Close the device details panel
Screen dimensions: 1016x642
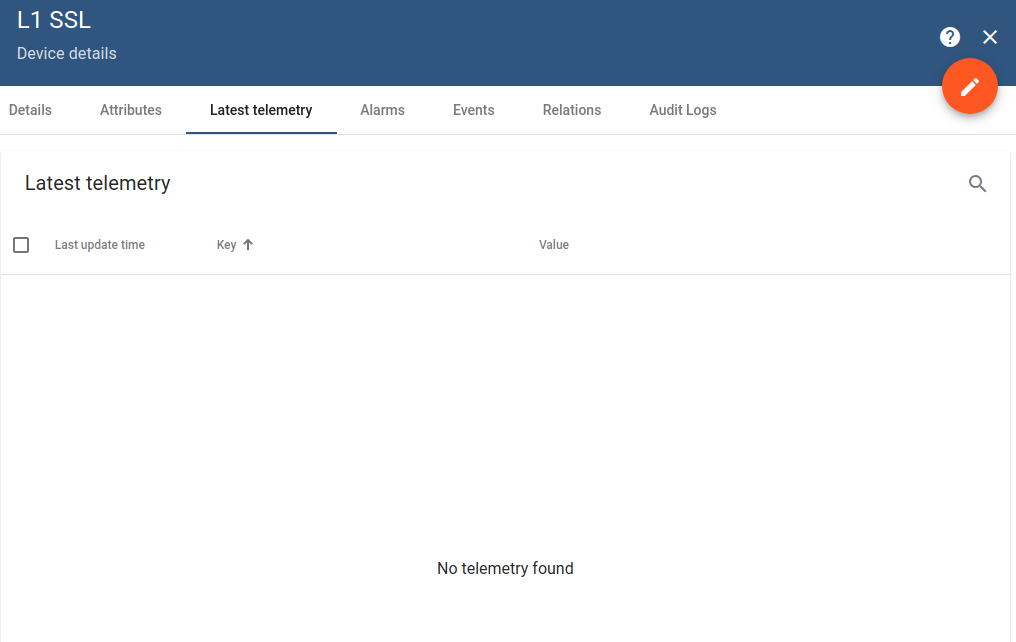[989, 37]
